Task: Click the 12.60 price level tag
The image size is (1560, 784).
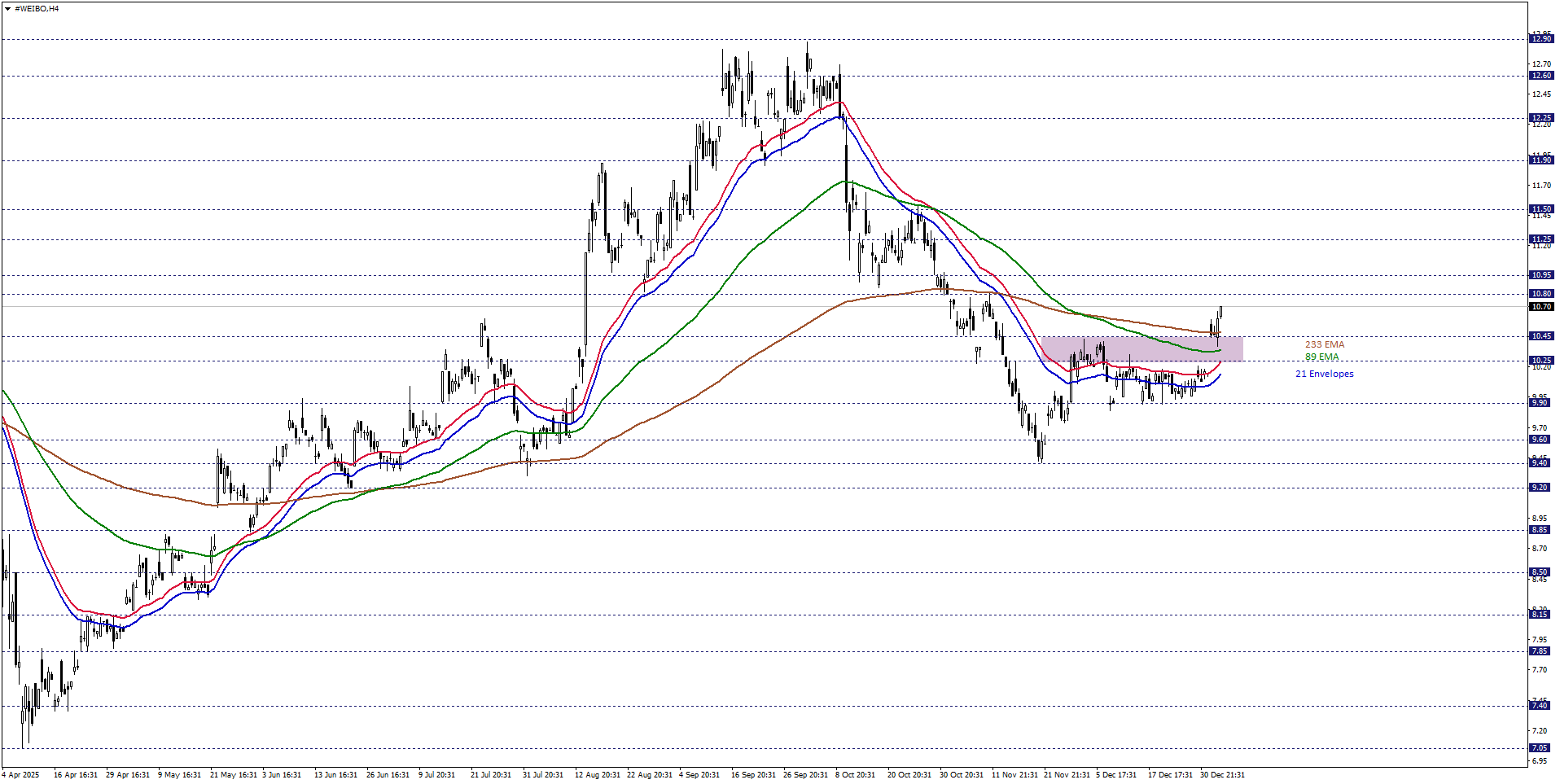Action: click(1541, 76)
